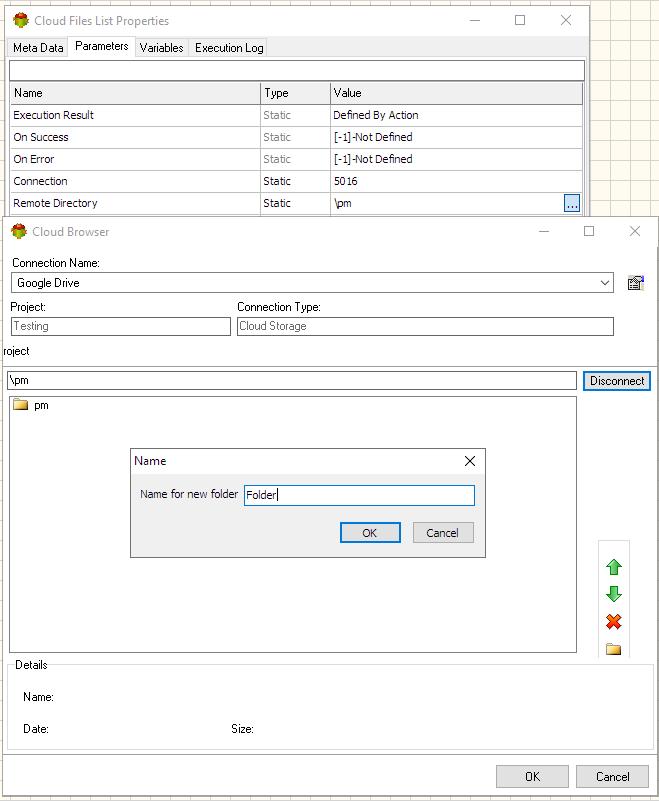The height and width of the screenshot is (801, 659).
Task: Click green down arrow icon in Cloud Browser
Action: point(614,594)
